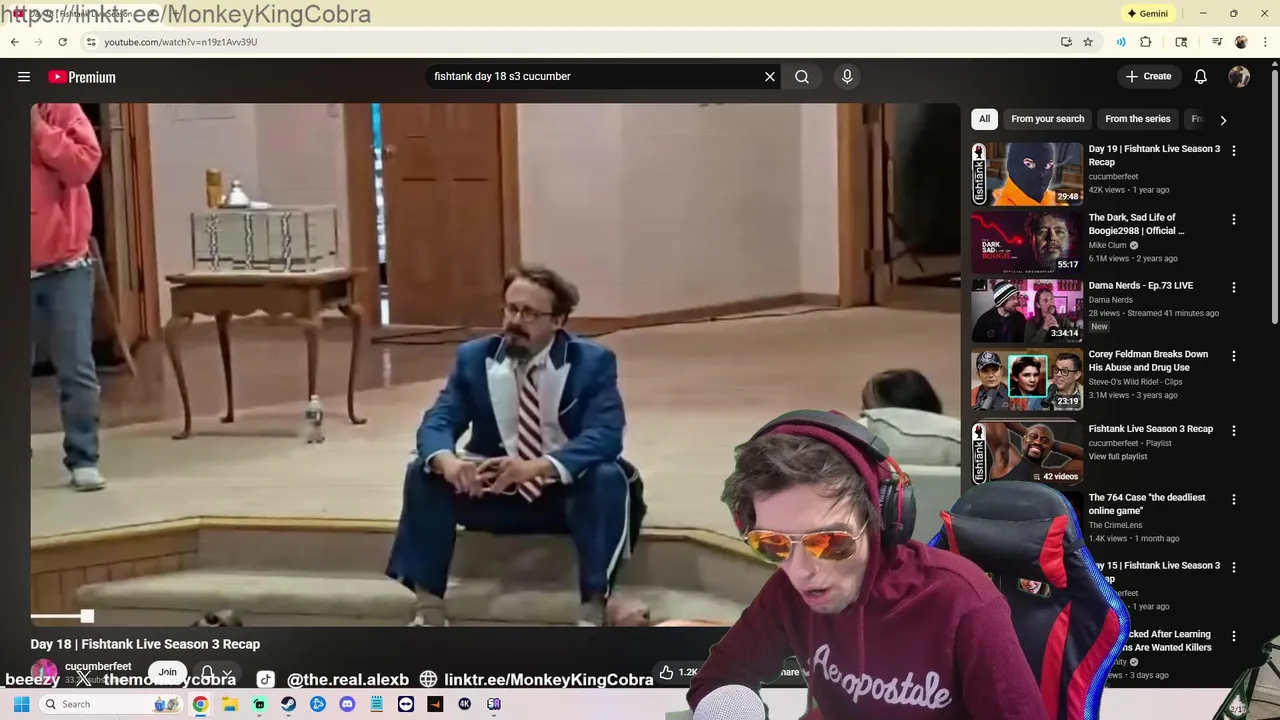Open Steam from the taskbar
This screenshot has height=720, width=1280.
coord(288,704)
